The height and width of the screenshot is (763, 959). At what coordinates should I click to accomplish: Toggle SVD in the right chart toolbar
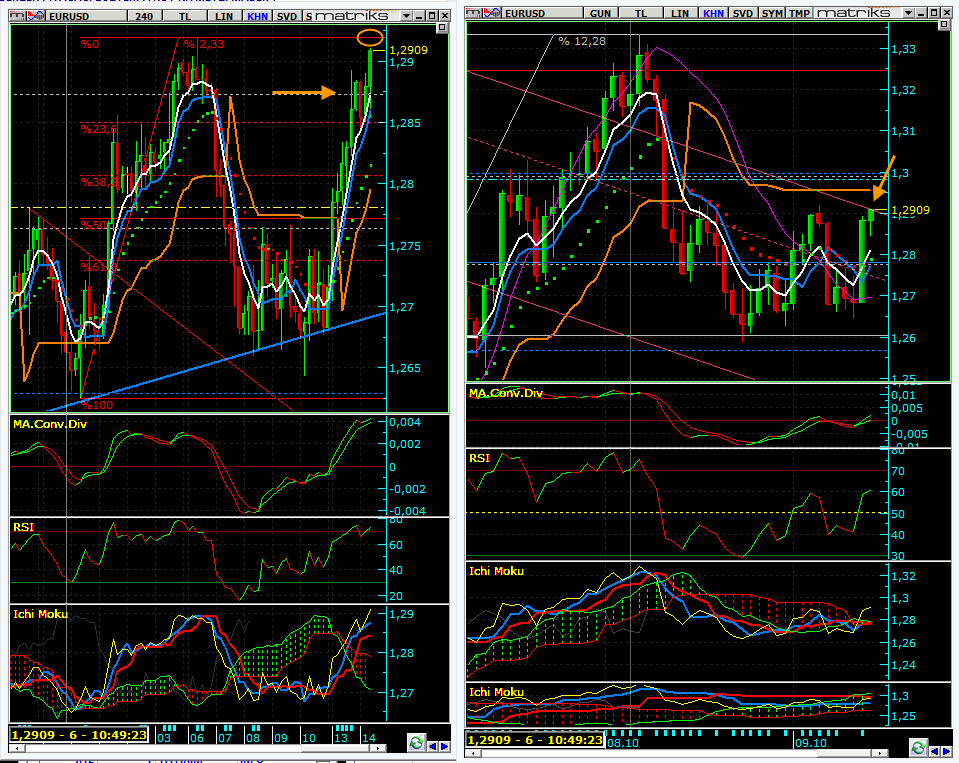[x=743, y=12]
